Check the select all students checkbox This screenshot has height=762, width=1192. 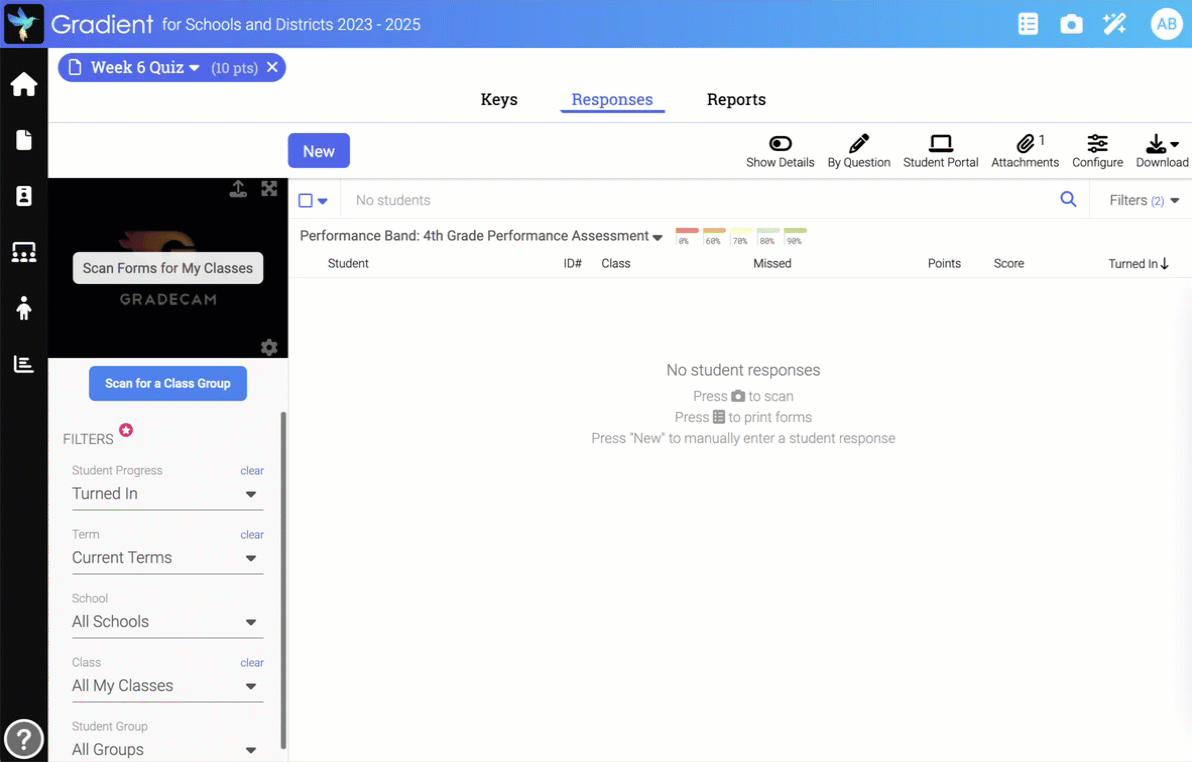click(306, 201)
